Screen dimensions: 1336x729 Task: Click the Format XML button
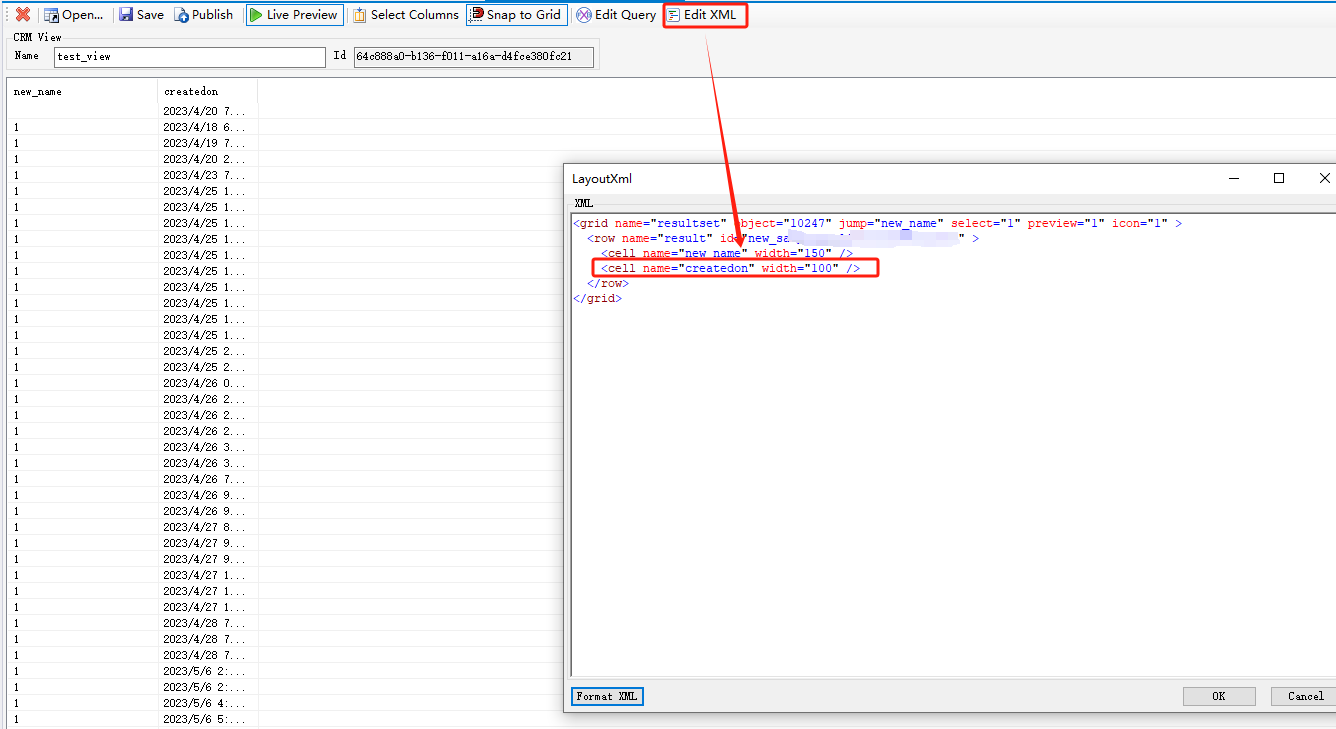[608, 696]
